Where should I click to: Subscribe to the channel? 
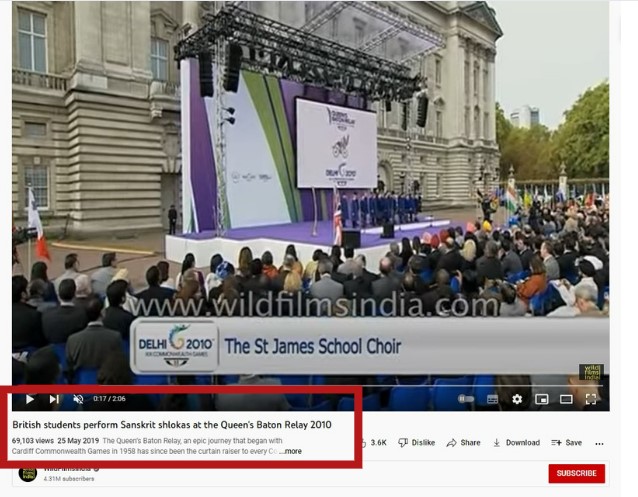[x=576, y=473]
